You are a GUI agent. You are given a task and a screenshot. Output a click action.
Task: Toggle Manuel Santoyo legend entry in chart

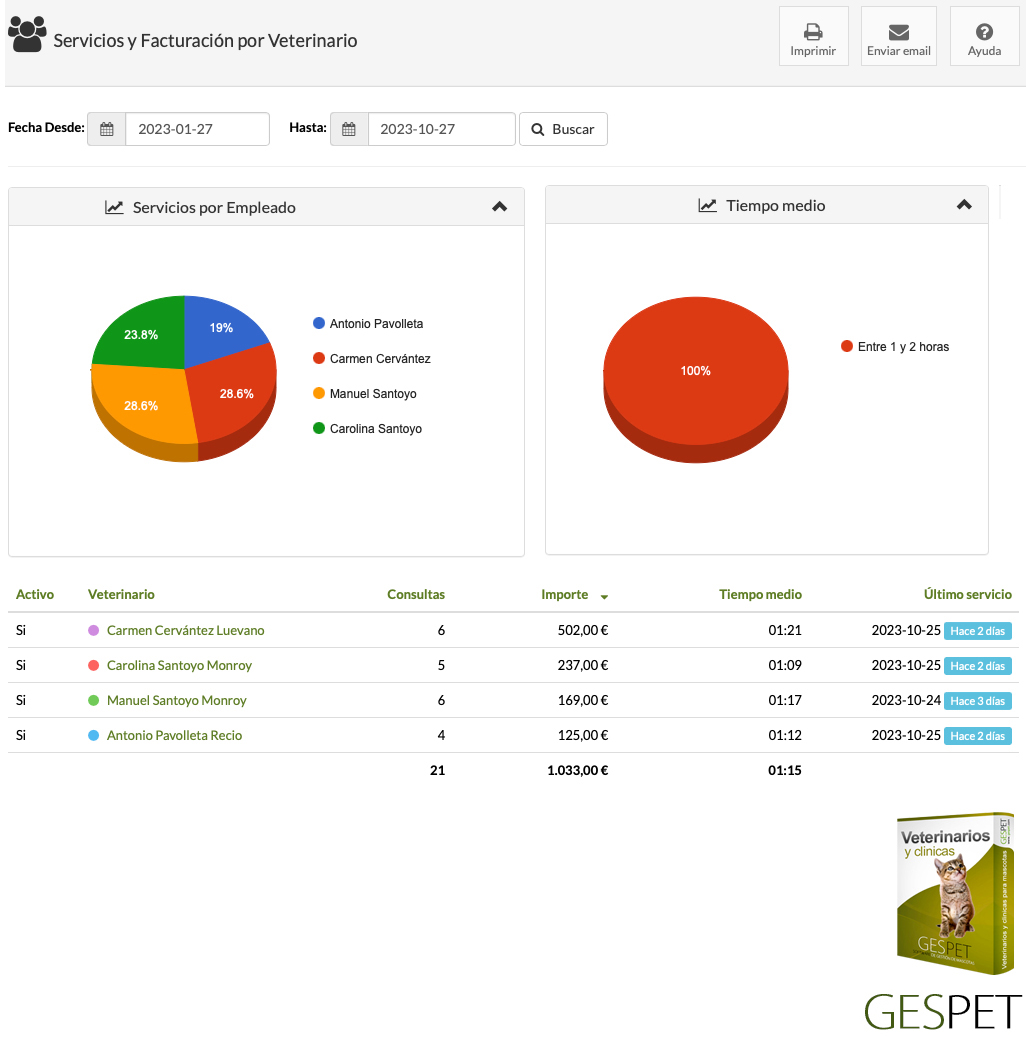click(x=372, y=394)
